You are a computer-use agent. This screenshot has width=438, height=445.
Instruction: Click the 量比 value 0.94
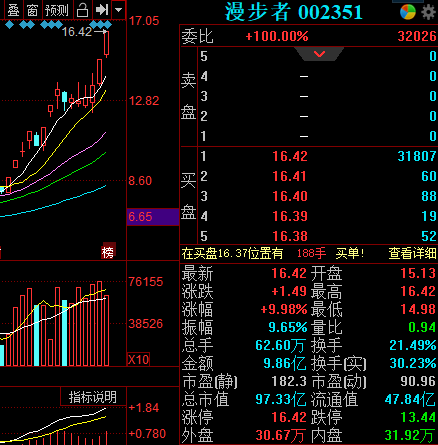(422, 327)
